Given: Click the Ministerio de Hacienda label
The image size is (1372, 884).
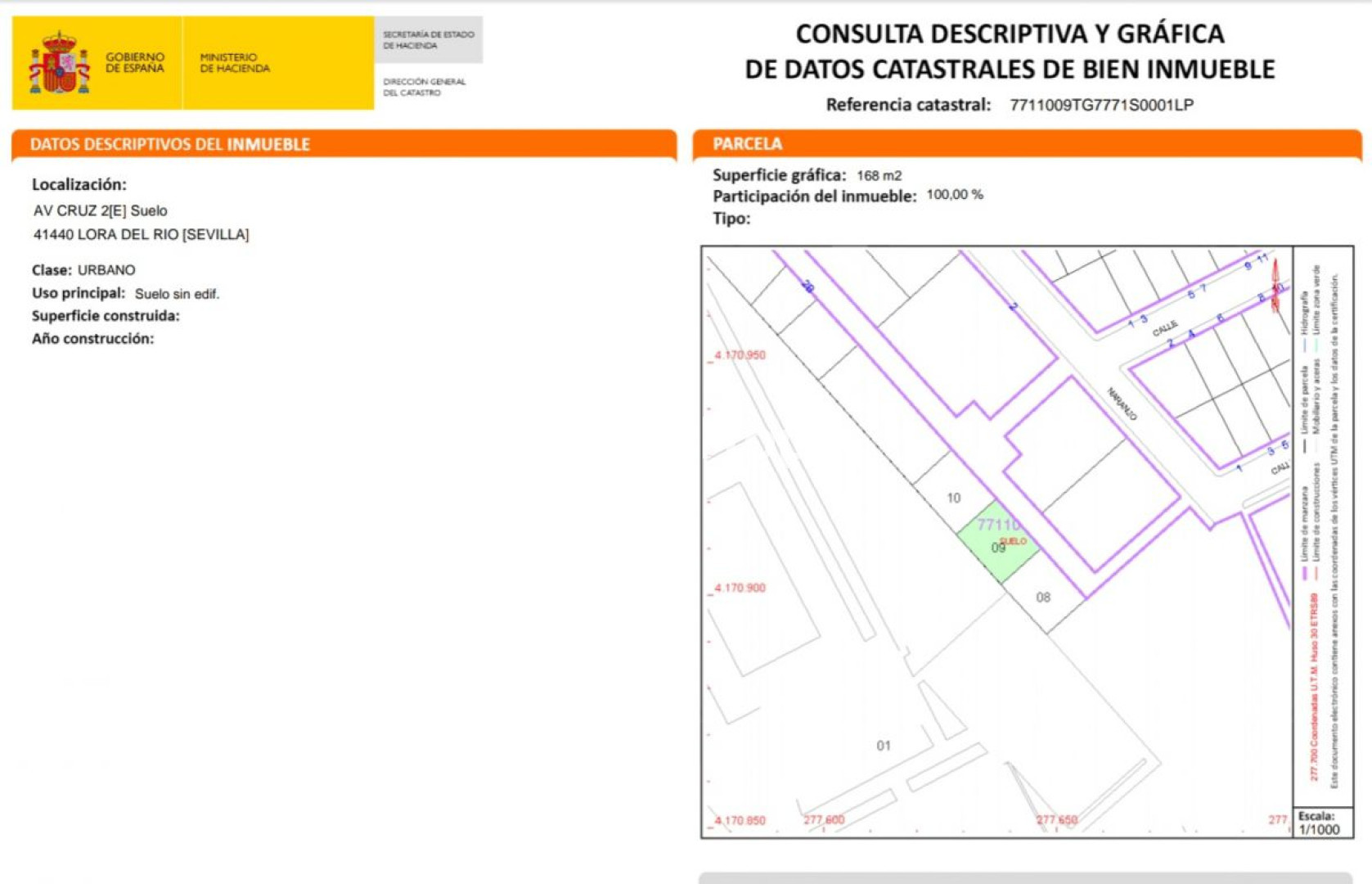Looking at the screenshot, I should [235, 63].
